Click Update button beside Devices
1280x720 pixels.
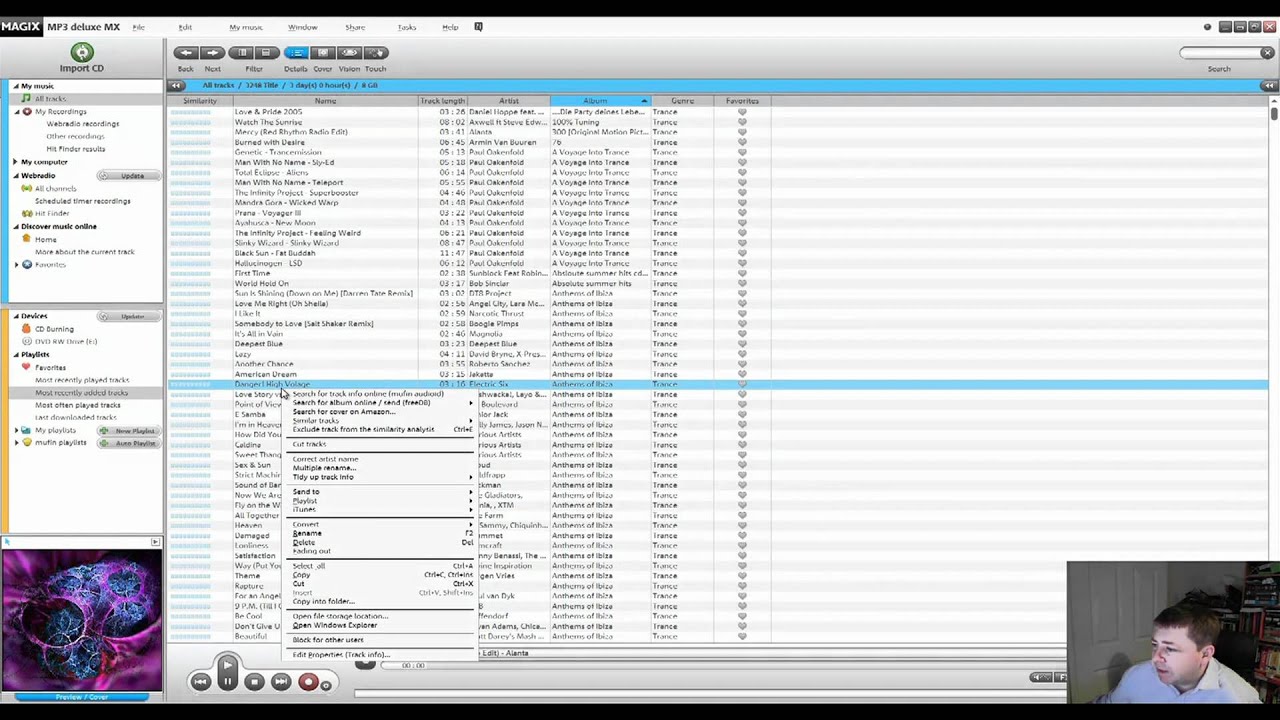pos(127,316)
